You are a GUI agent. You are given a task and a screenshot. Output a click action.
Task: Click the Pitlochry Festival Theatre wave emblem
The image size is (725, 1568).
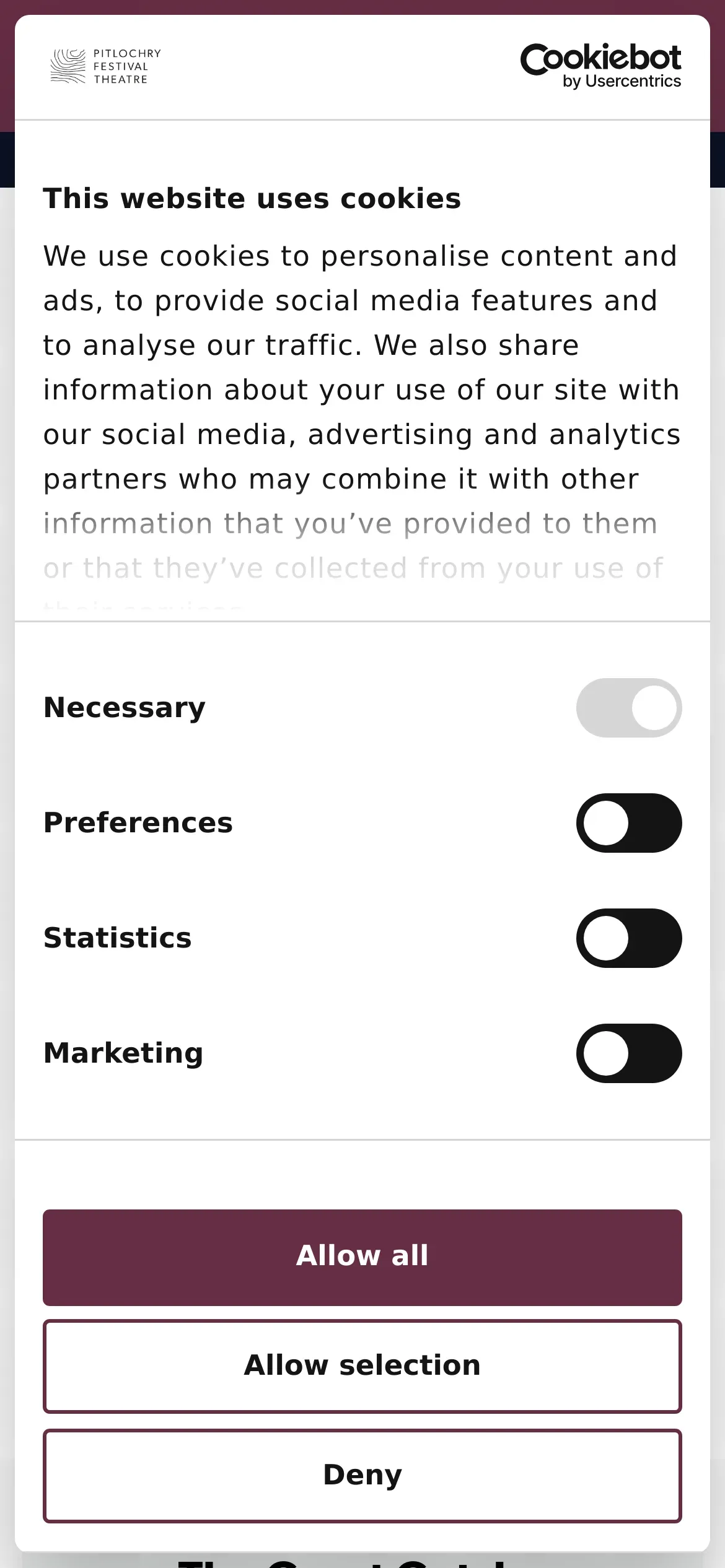click(x=68, y=66)
